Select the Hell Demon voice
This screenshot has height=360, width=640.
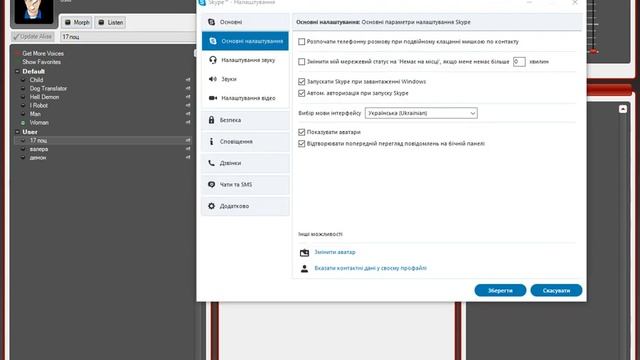point(44,97)
